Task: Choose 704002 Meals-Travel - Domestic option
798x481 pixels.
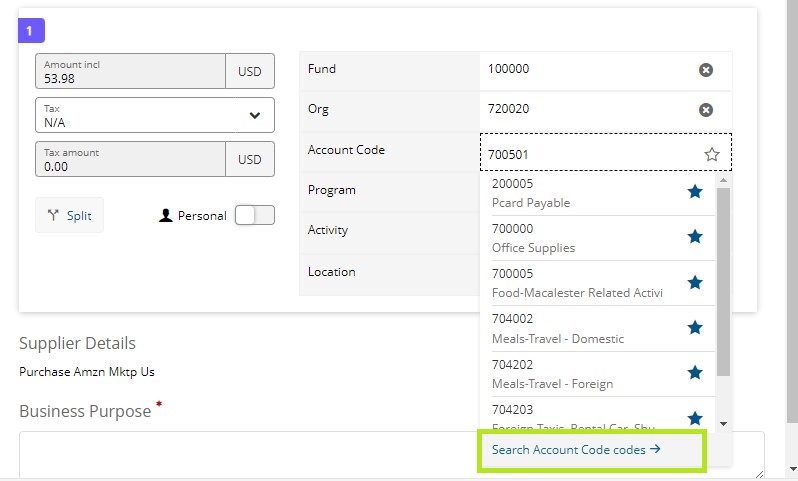Action: tap(580, 328)
